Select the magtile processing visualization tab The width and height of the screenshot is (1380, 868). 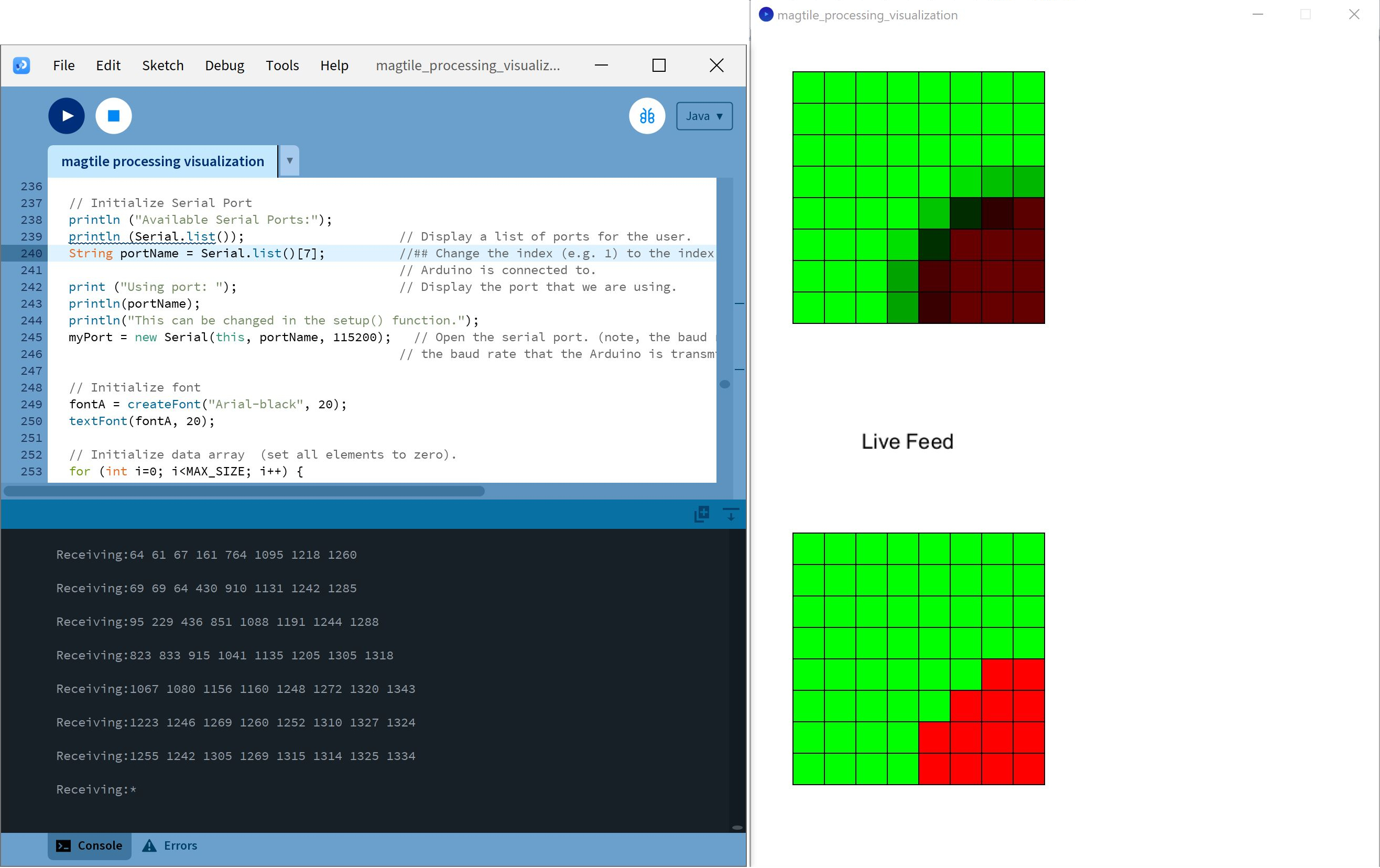tap(162, 161)
